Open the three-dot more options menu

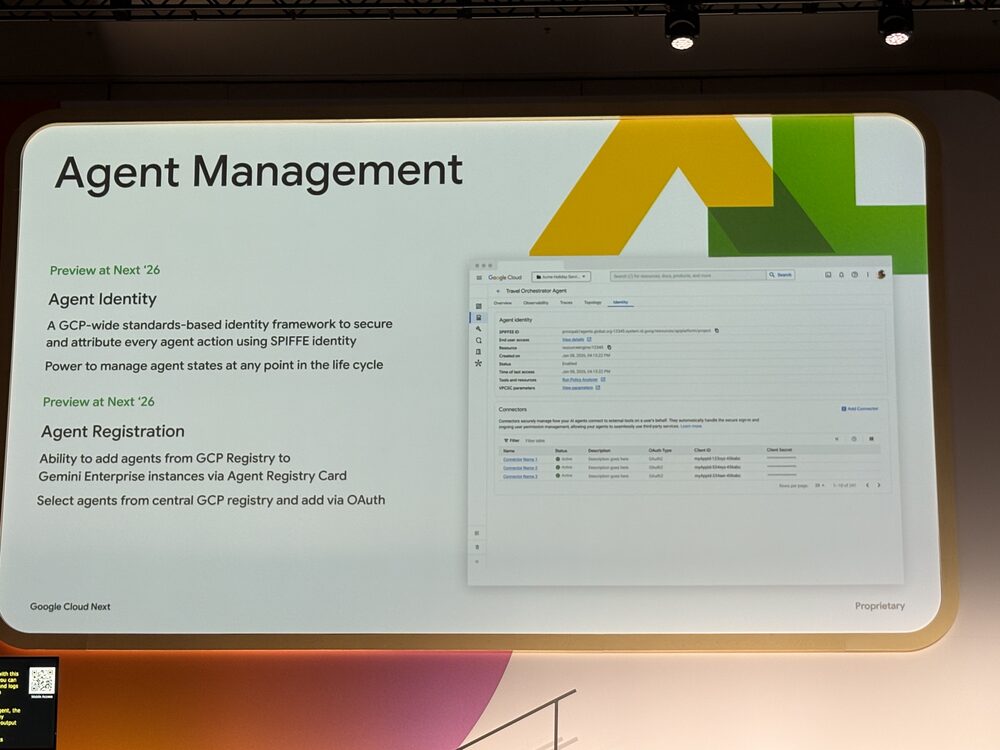pos(867,275)
